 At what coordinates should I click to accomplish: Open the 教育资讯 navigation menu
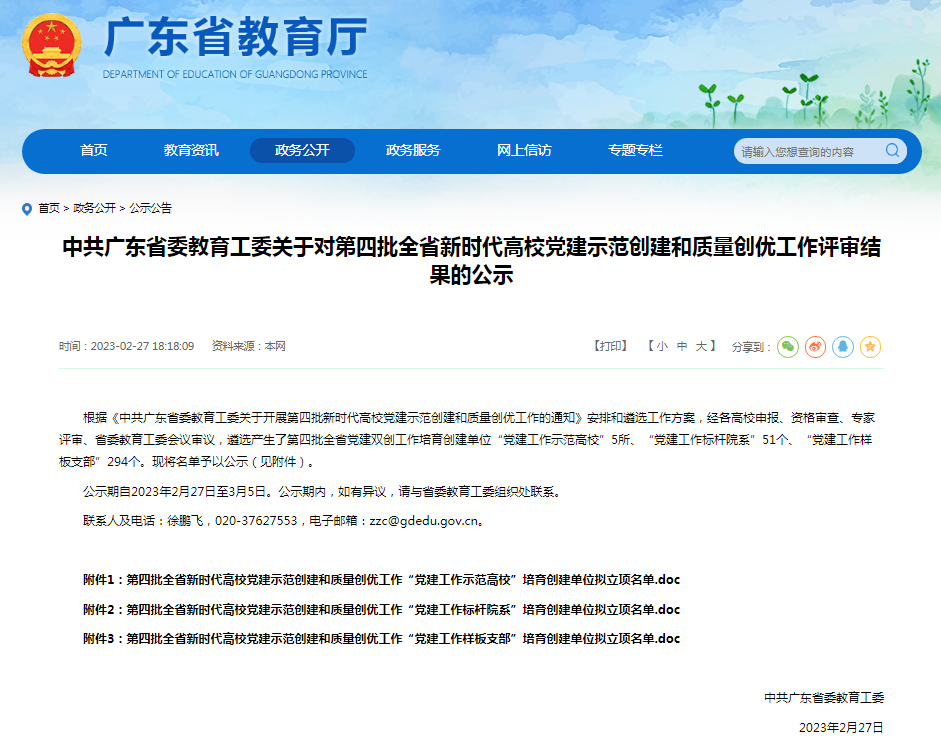click(x=191, y=151)
